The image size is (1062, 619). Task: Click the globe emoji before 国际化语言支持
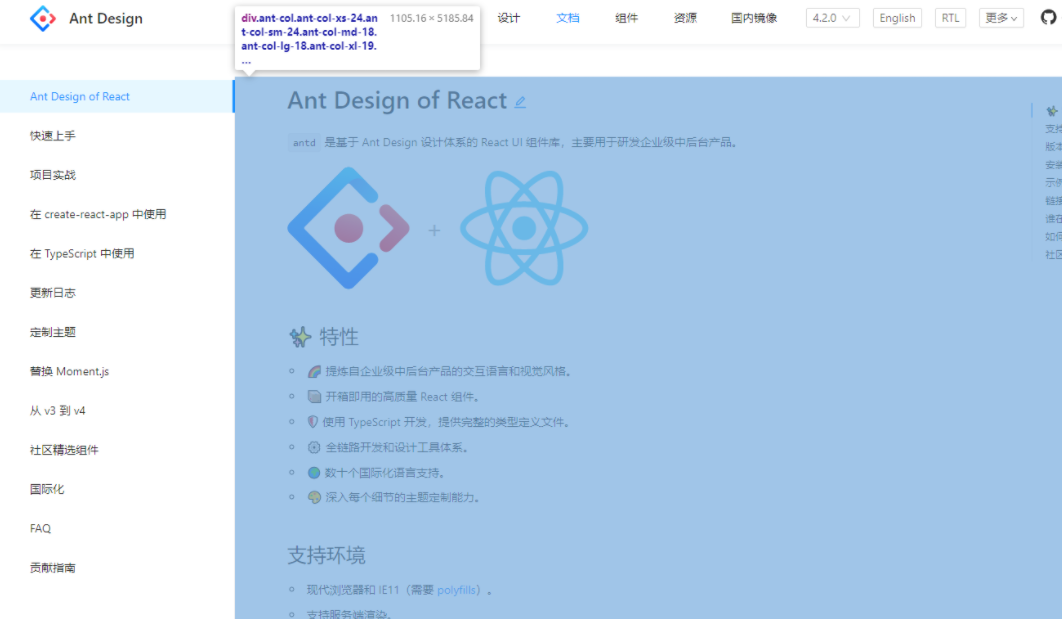pos(314,473)
